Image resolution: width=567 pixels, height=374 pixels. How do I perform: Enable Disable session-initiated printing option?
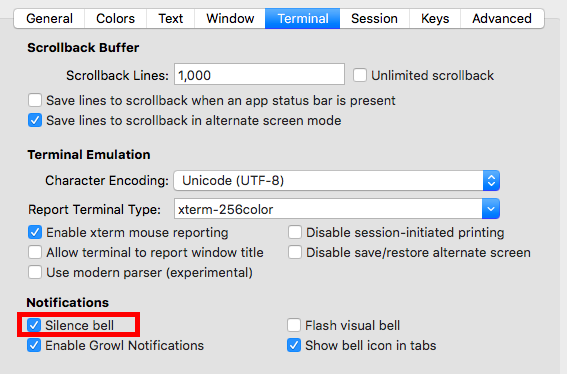(x=295, y=232)
